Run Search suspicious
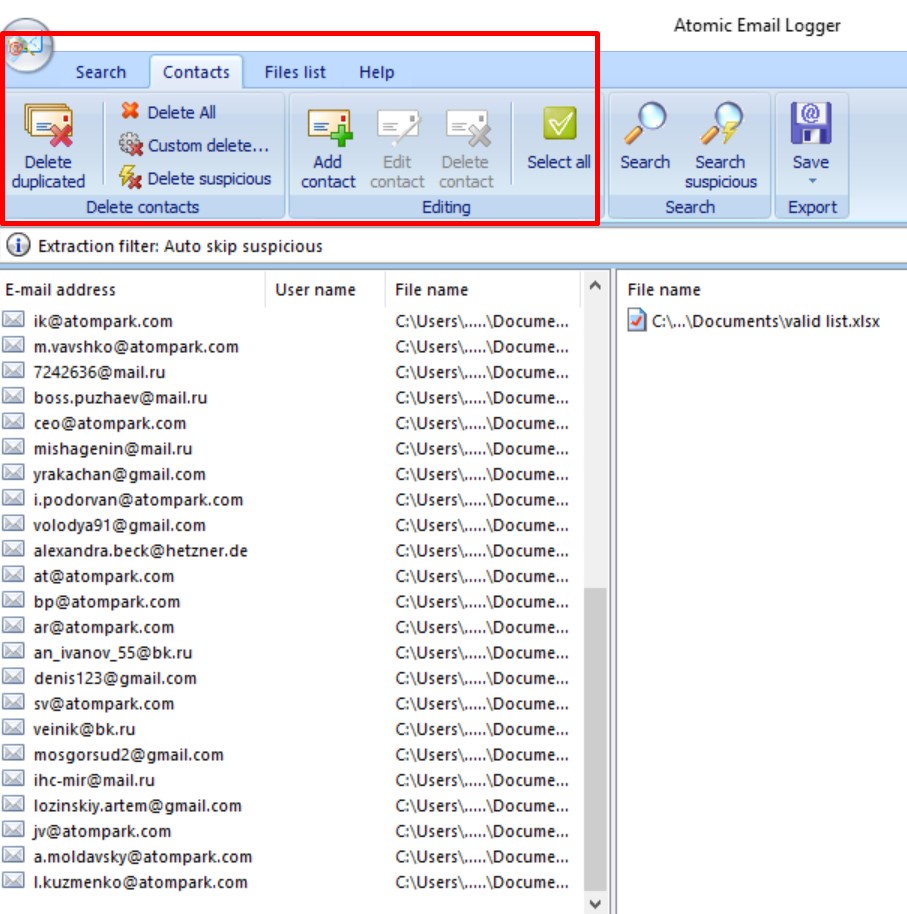Screen dimensions: 907x914 pyautogui.click(x=721, y=145)
